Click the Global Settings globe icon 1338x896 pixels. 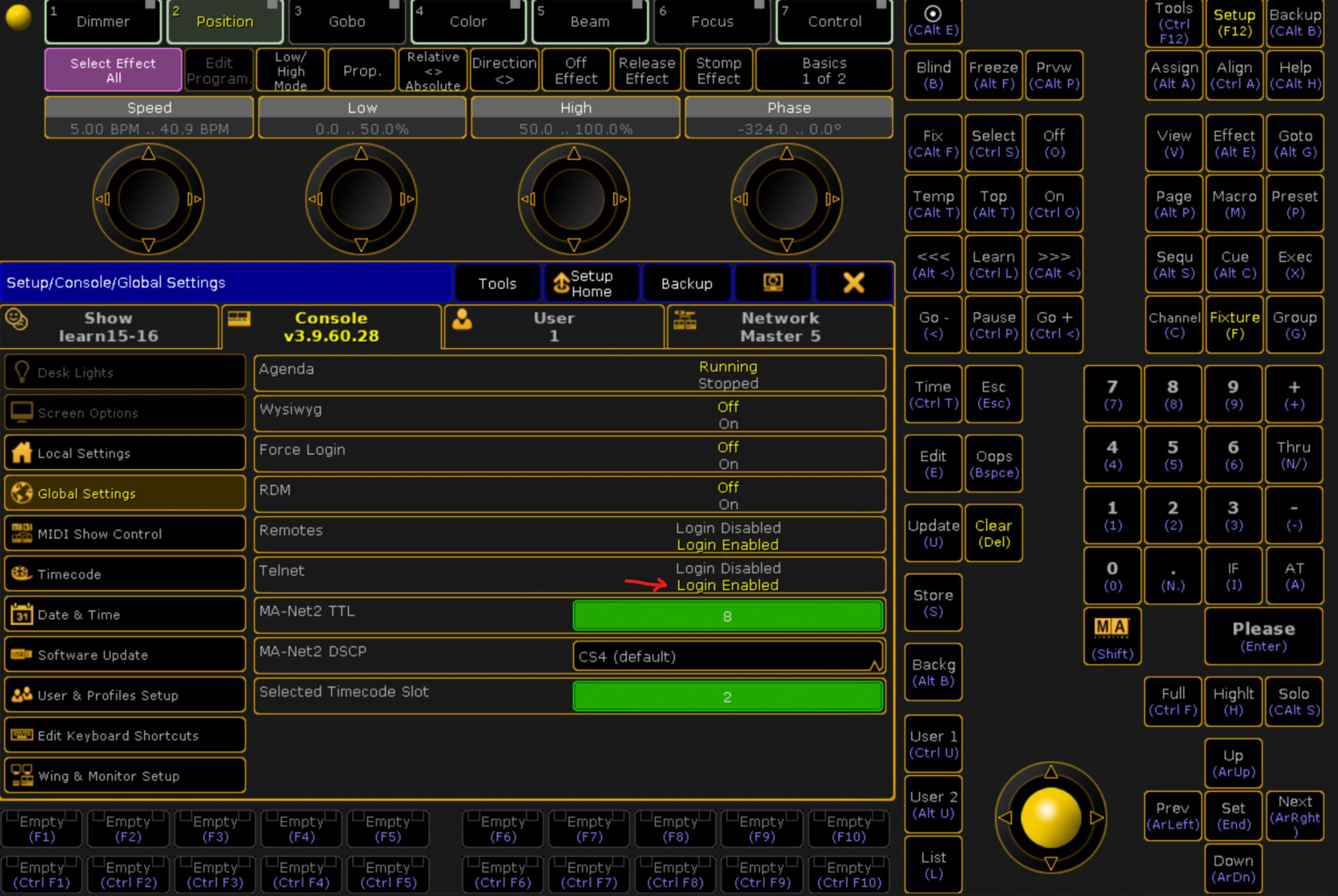[22, 492]
